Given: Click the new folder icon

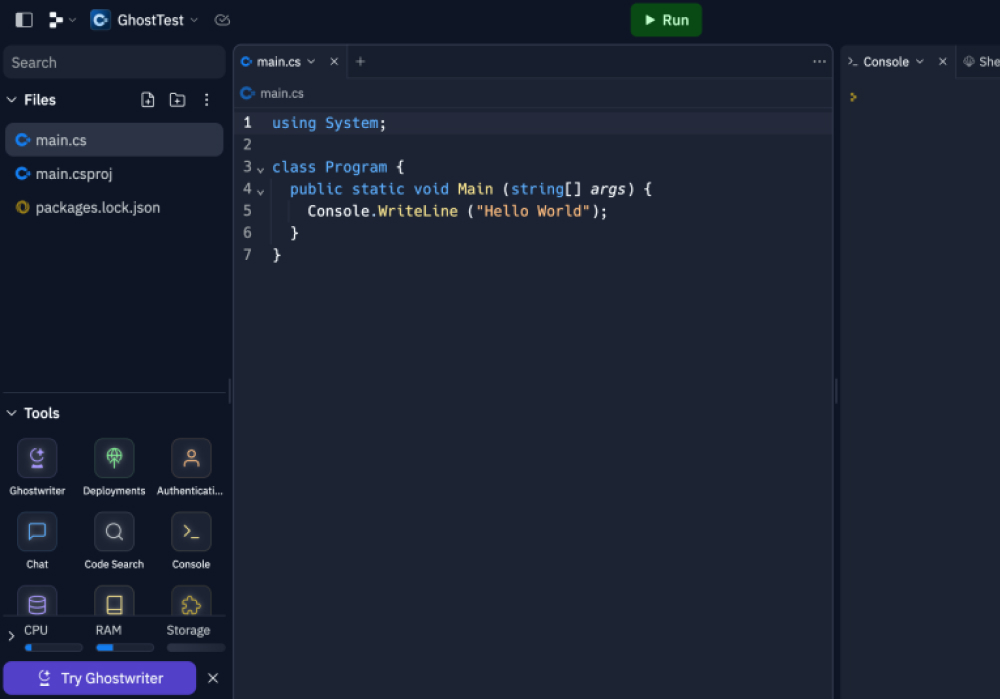Looking at the screenshot, I should pos(177,100).
